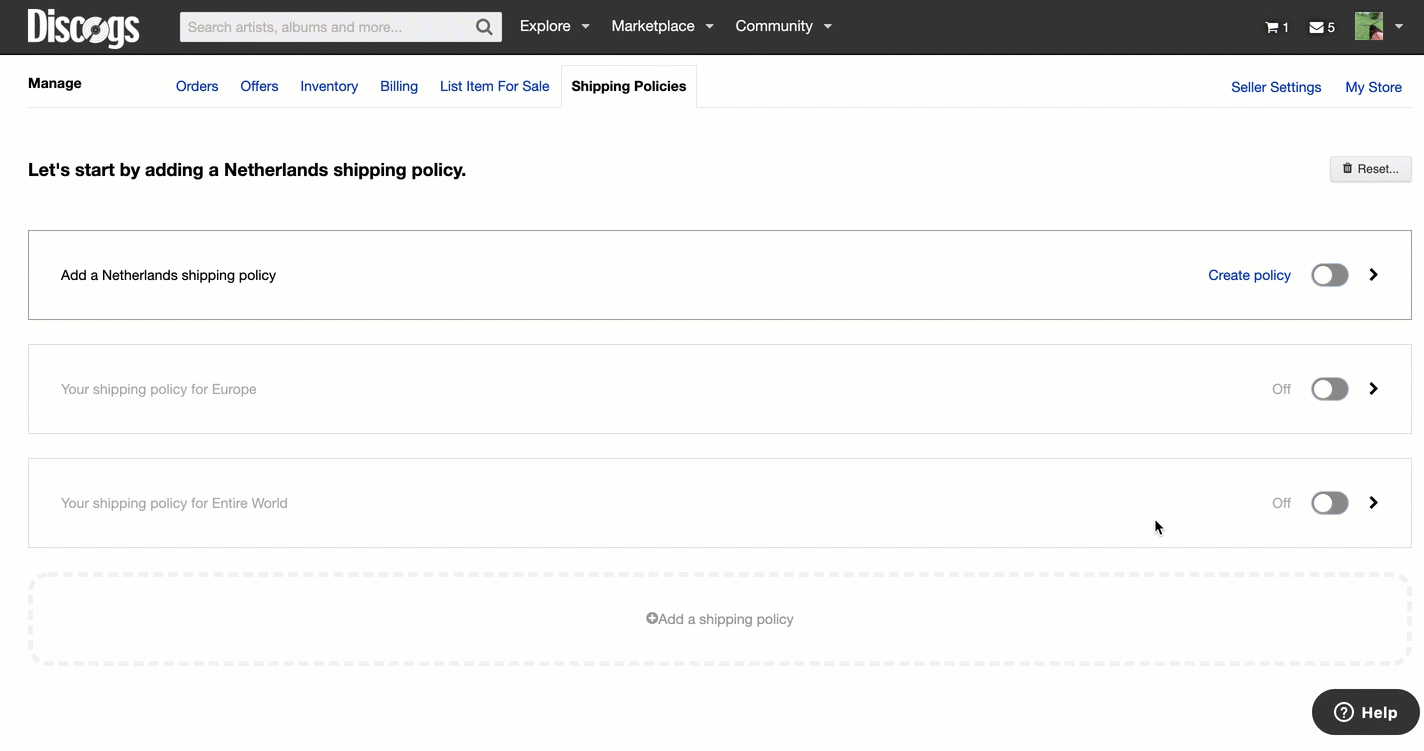Click Add a shipping policy

pos(720,619)
